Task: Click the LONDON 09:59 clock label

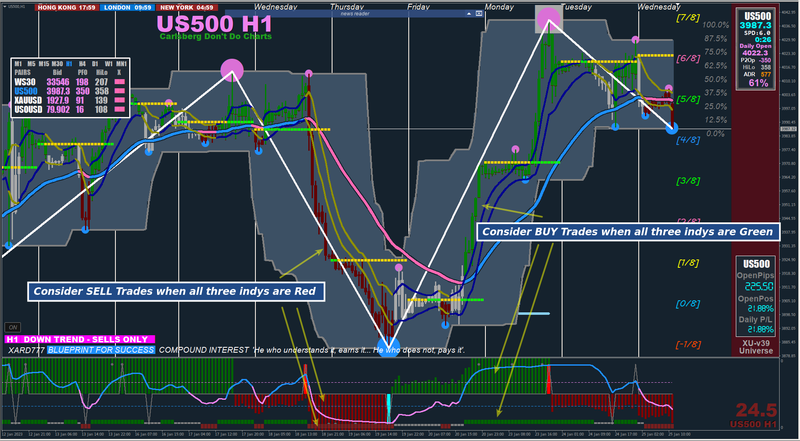Action: pos(127,8)
